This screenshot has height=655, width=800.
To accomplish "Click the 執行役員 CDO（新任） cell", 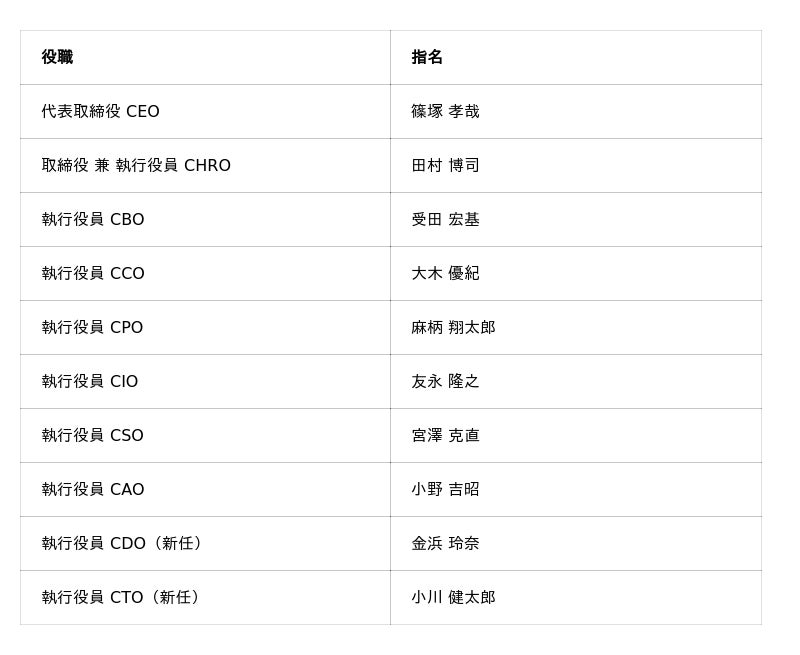I will tap(125, 543).
